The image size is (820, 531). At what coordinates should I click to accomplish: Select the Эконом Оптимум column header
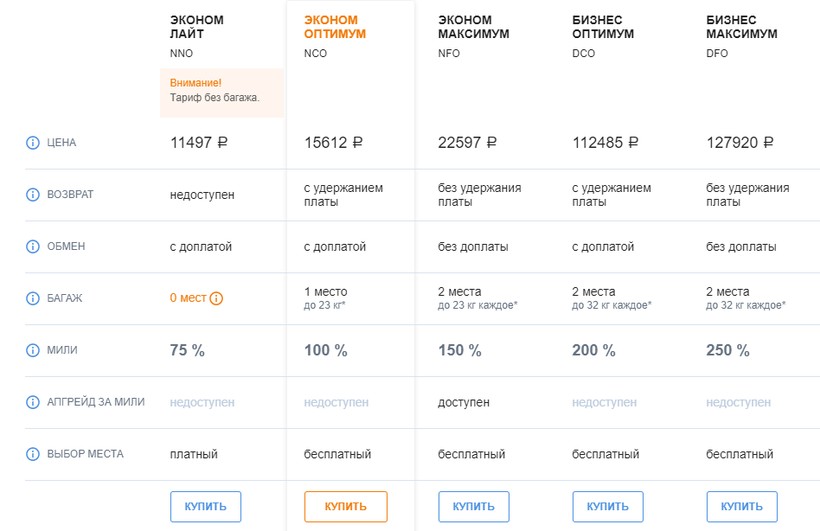point(330,27)
